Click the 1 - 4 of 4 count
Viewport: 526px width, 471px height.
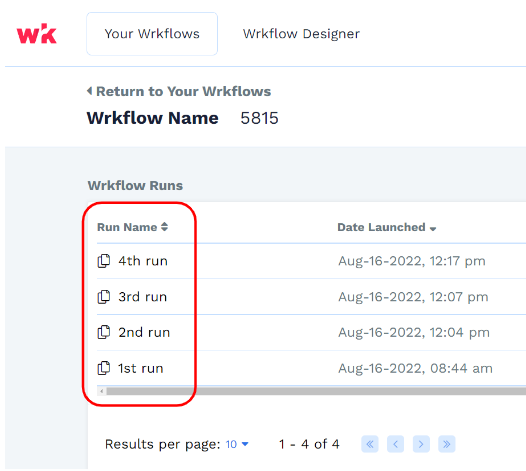309,444
